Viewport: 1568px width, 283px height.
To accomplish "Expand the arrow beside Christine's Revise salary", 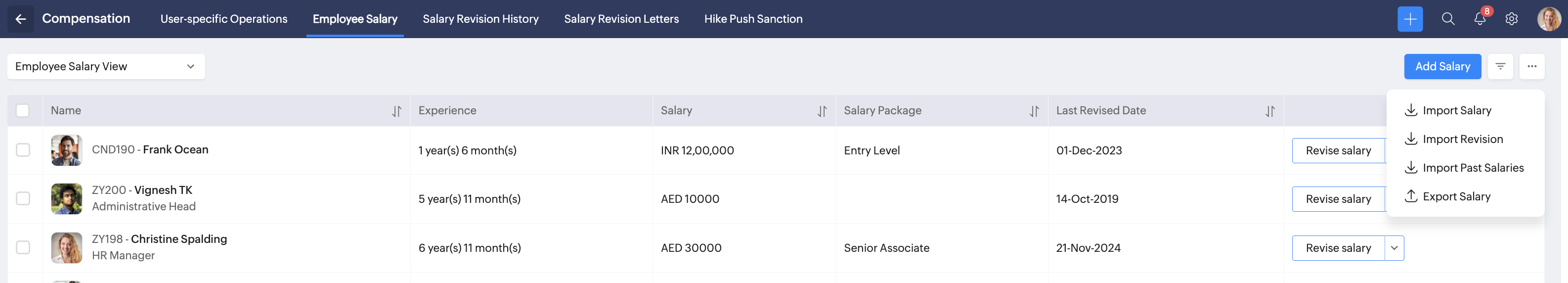I will [1394, 248].
